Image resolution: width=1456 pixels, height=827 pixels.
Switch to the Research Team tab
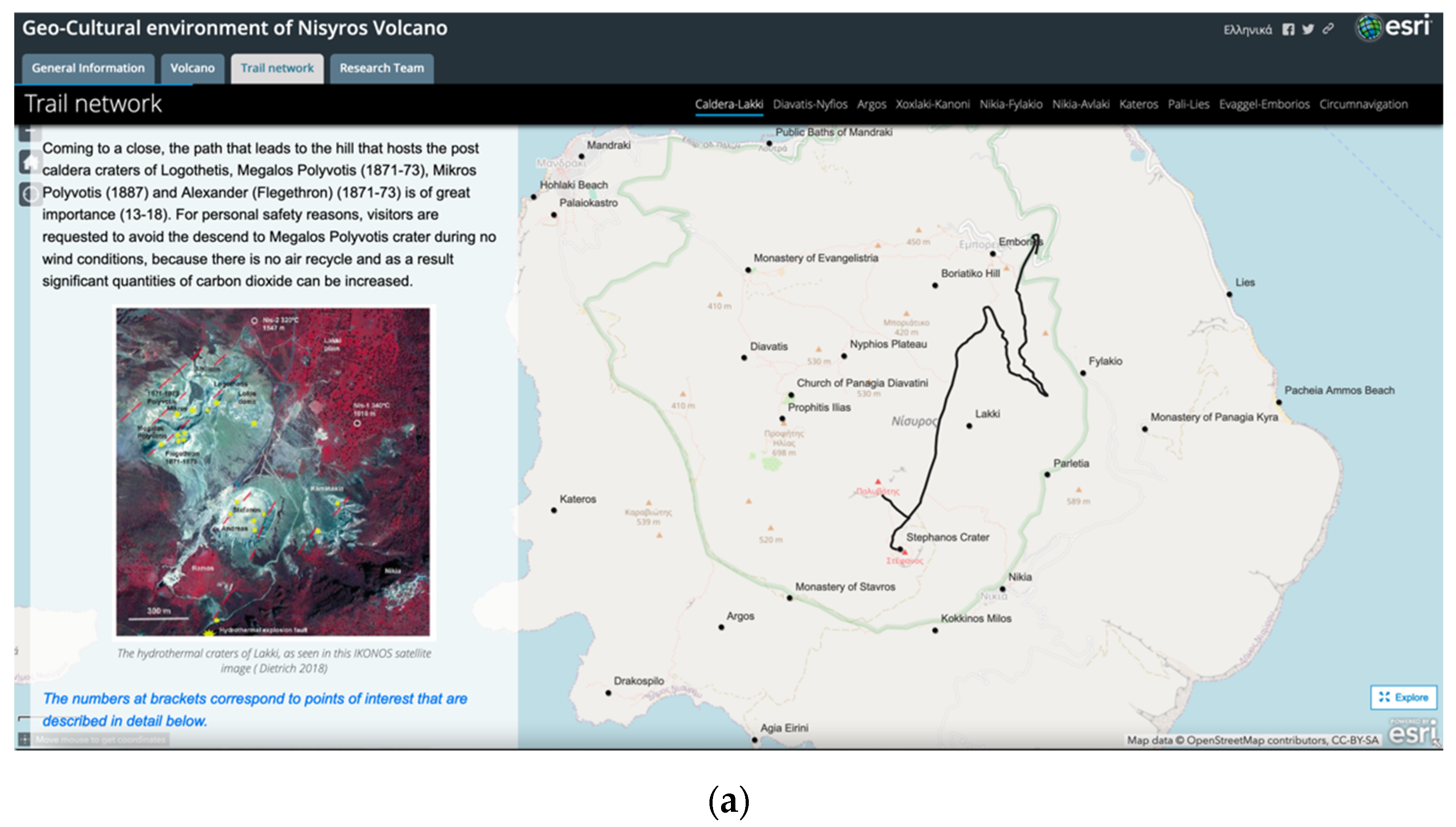point(381,68)
